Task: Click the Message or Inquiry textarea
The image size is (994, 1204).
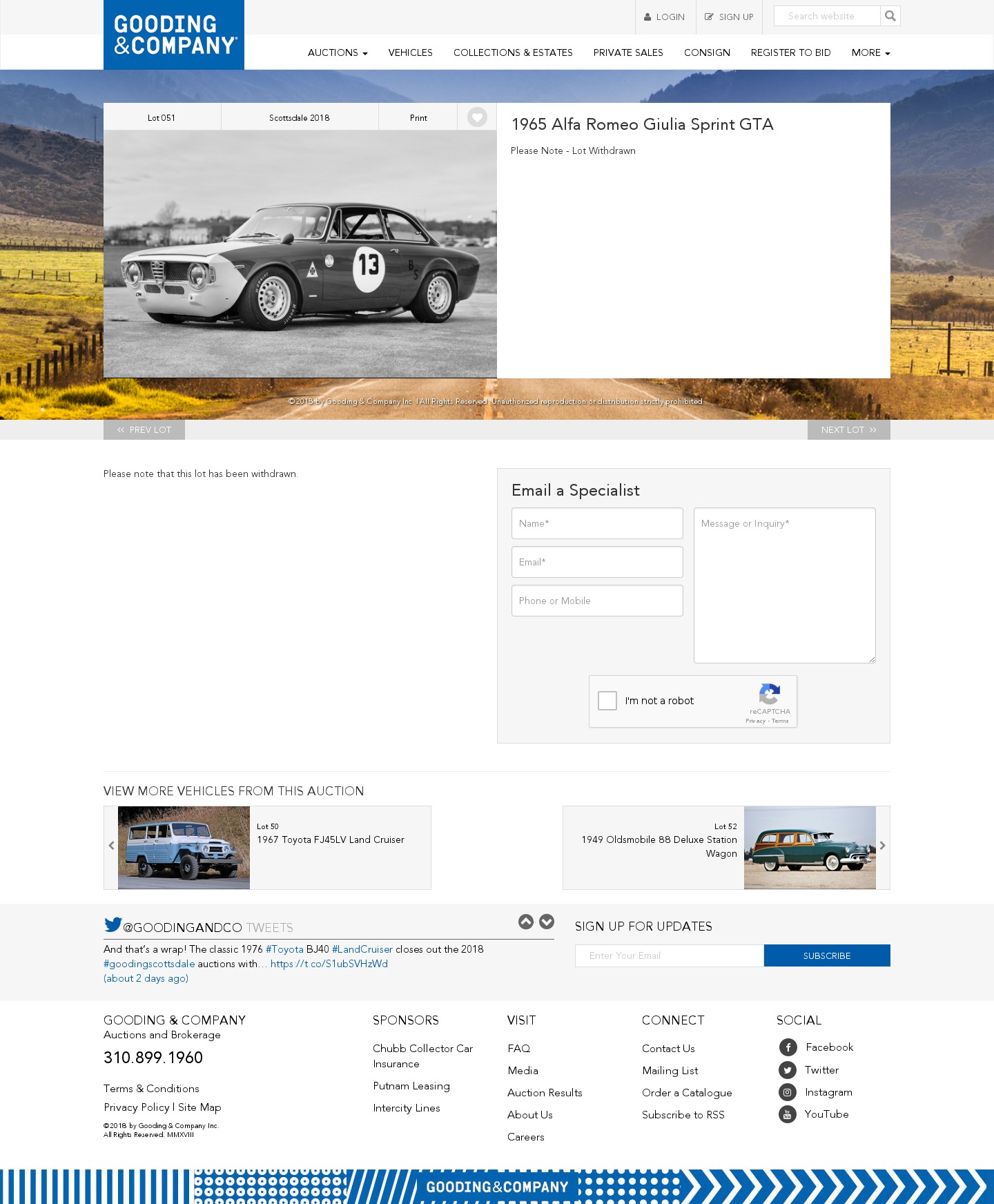Action: point(785,585)
